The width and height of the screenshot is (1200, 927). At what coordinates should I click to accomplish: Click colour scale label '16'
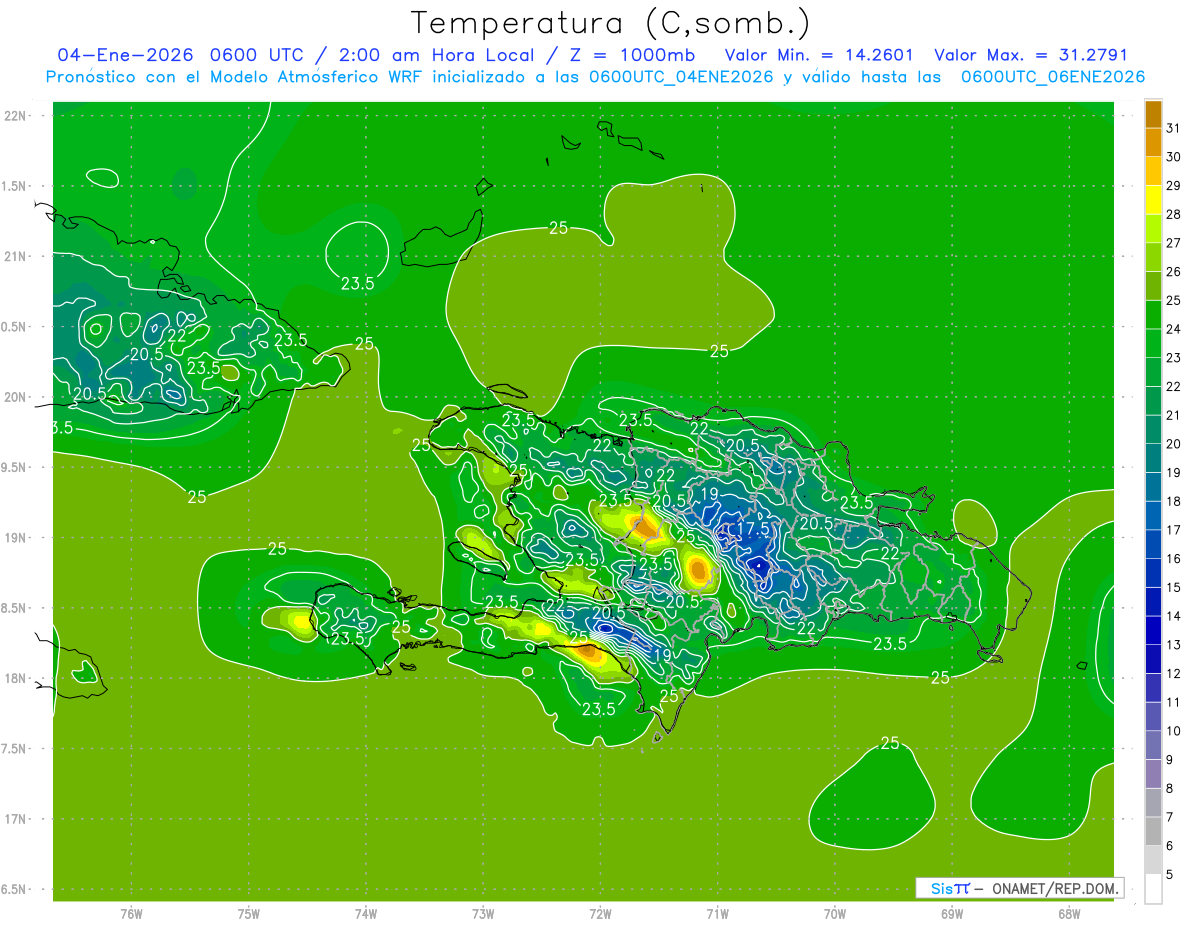1174,559
